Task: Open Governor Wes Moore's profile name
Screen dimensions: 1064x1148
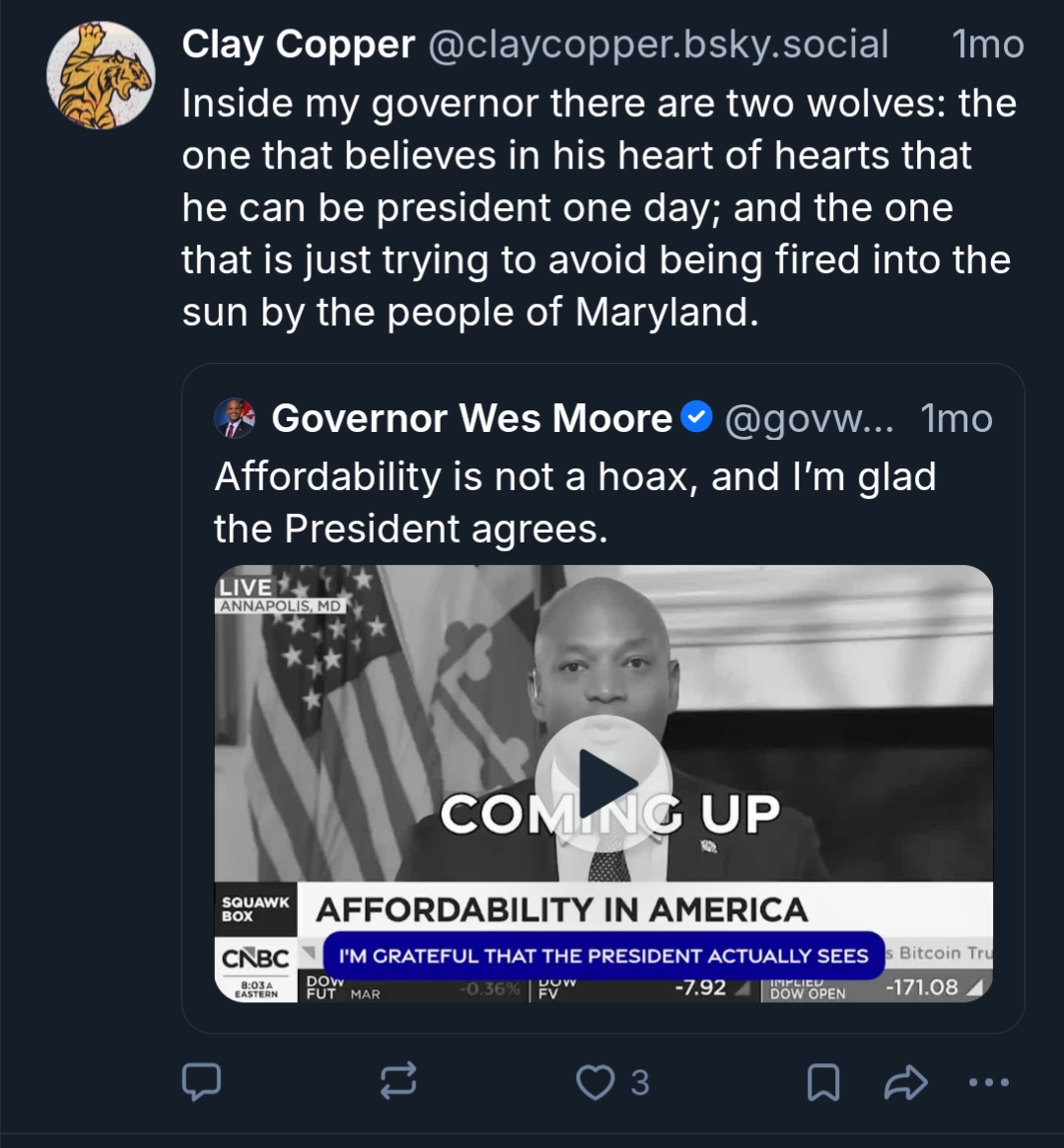Action: point(471,419)
